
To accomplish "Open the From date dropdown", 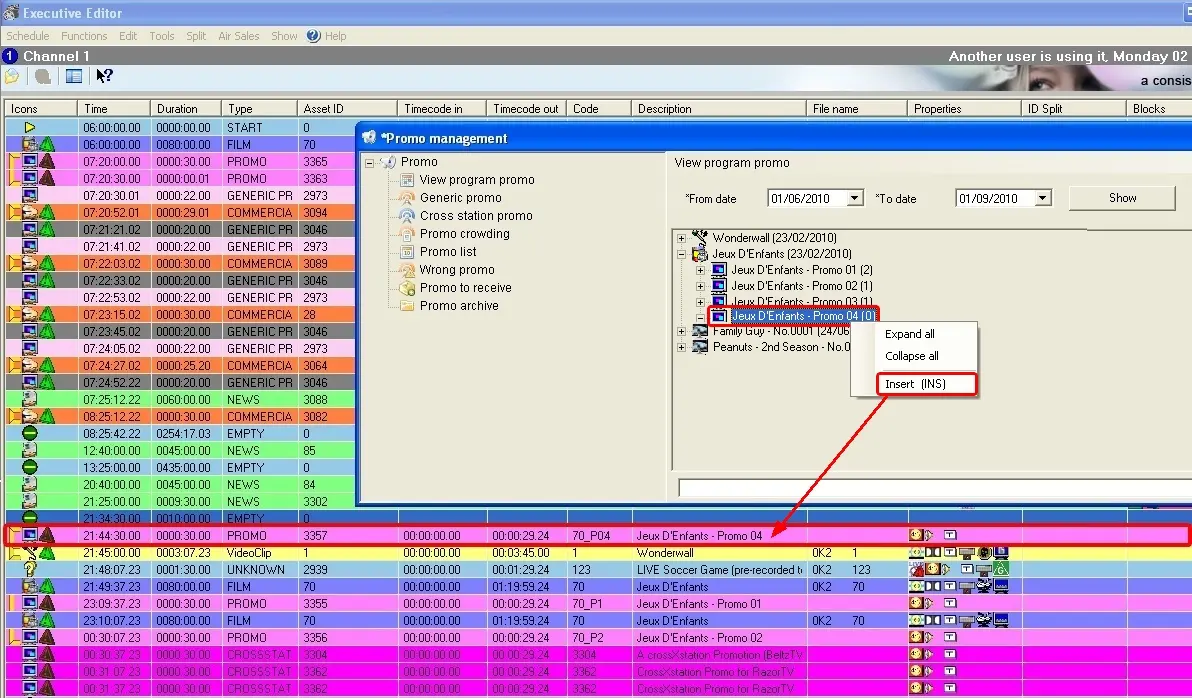I will click(854, 199).
